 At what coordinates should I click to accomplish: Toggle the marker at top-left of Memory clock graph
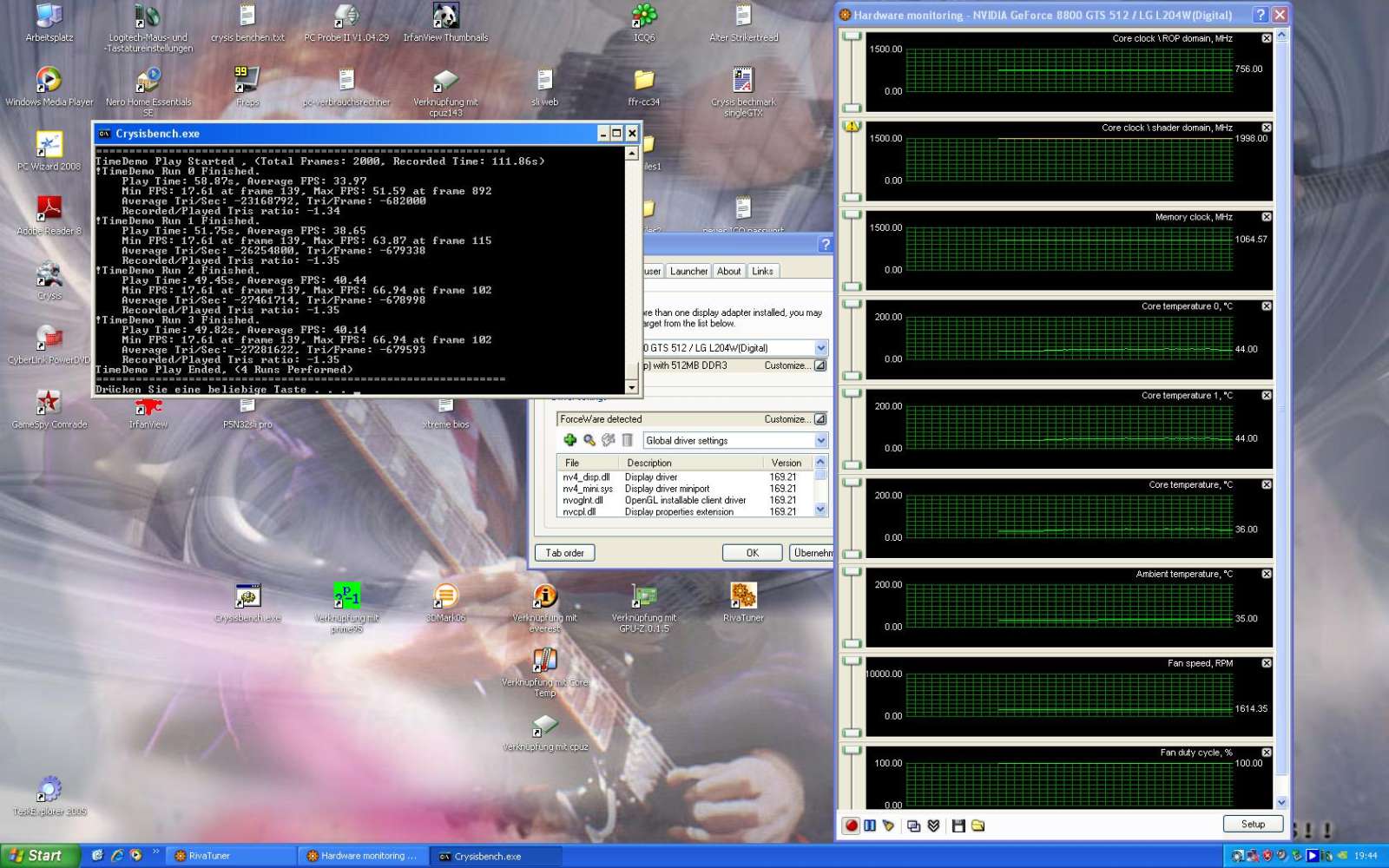(x=852, y=215)
